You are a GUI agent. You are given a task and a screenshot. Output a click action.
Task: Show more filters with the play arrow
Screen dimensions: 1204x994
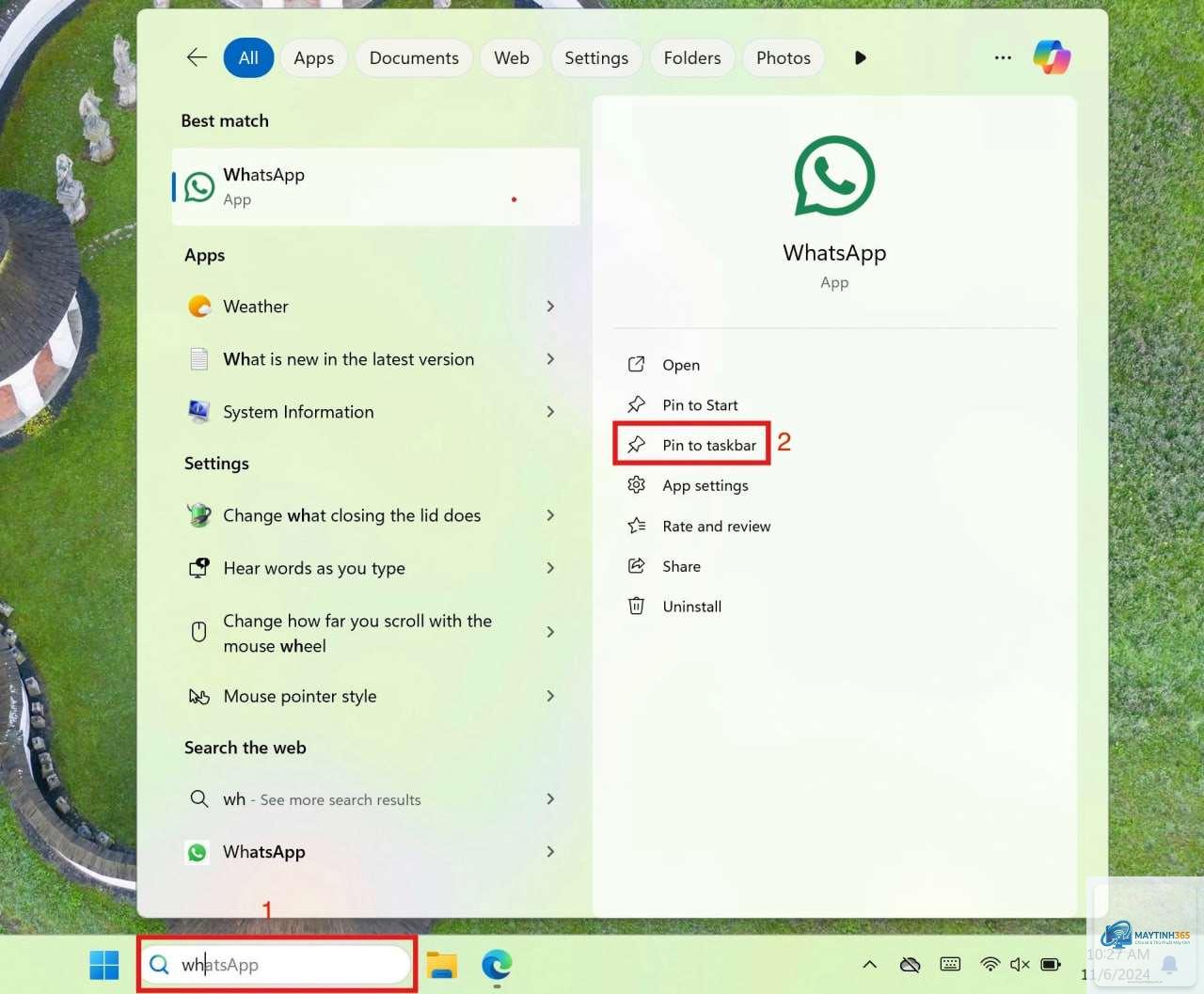click(x=860, y=57)
